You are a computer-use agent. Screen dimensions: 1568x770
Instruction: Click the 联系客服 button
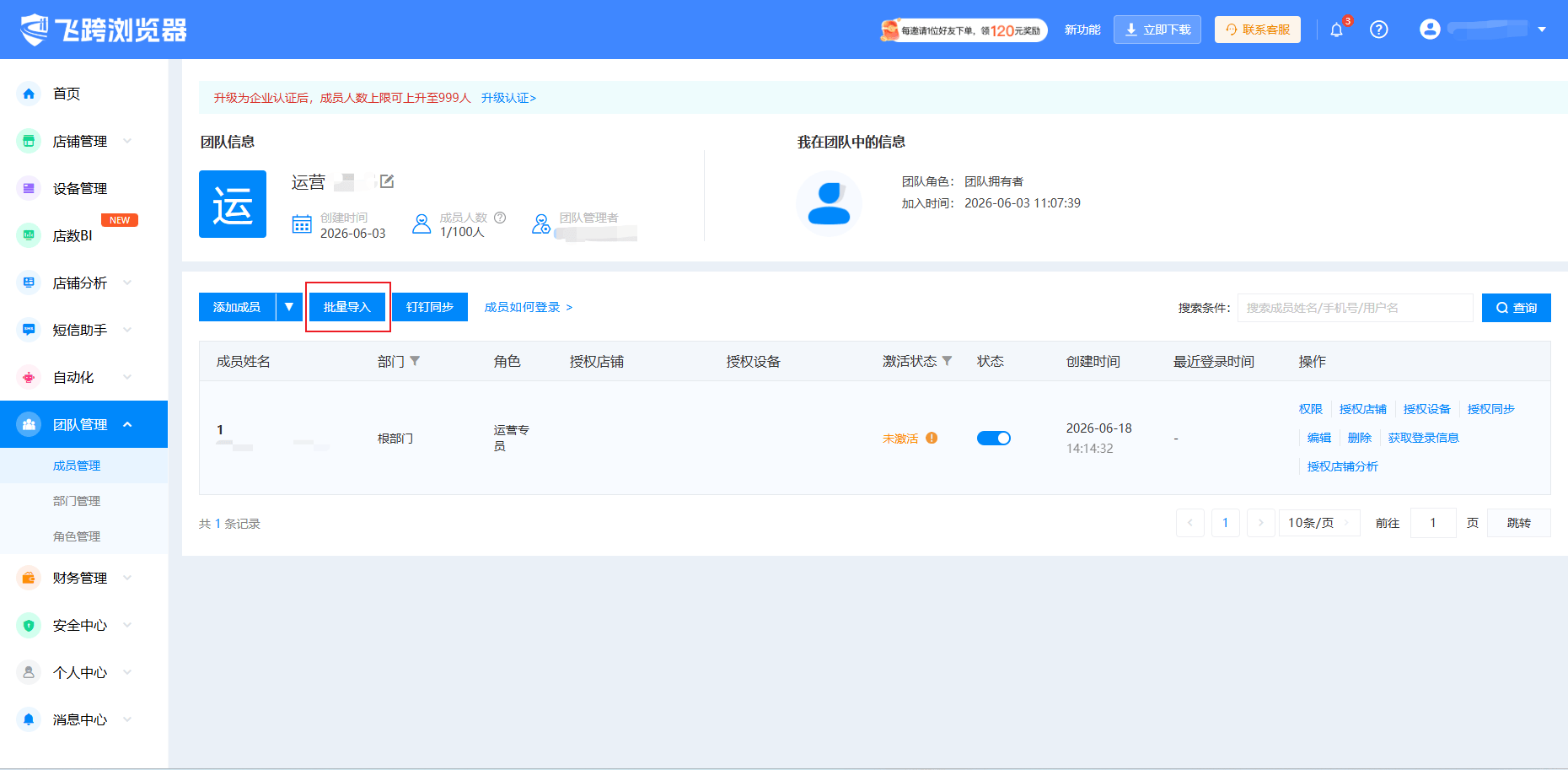pos(1258,30)
